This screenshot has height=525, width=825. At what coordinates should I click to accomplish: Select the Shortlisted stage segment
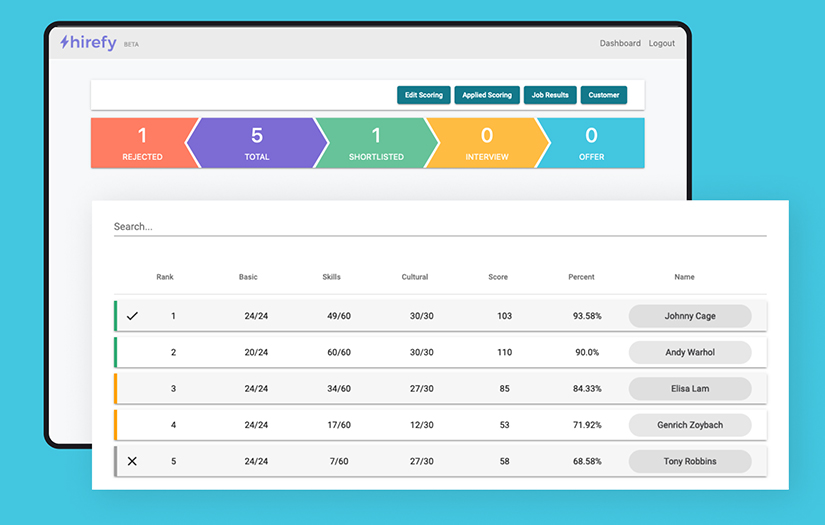click(x=376, y=143)
